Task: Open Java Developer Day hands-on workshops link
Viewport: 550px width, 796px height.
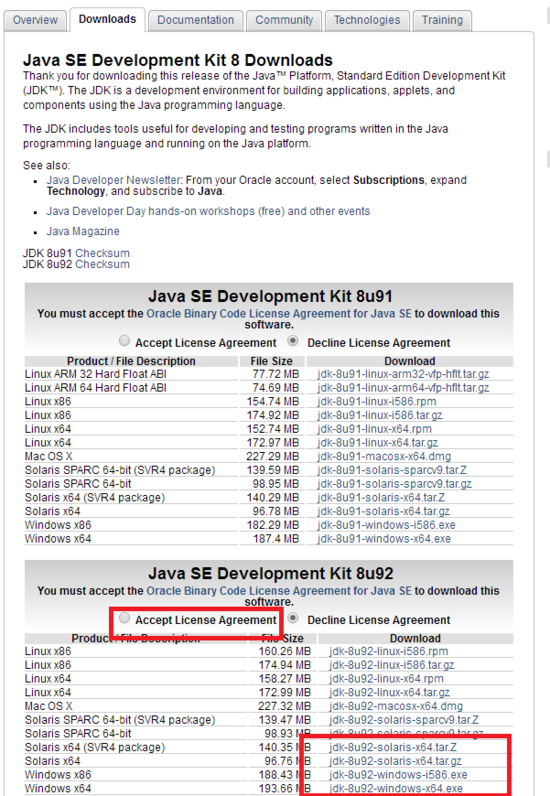Action: (x=208, y=211)
